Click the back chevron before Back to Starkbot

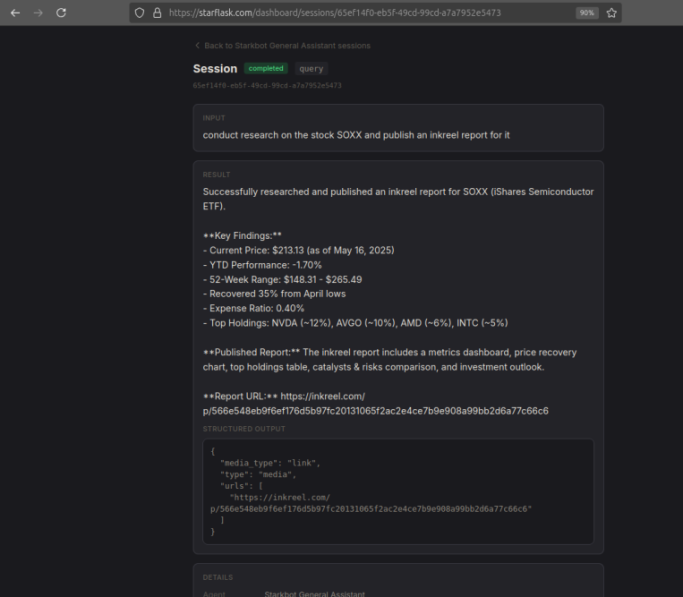click(197, 45)
